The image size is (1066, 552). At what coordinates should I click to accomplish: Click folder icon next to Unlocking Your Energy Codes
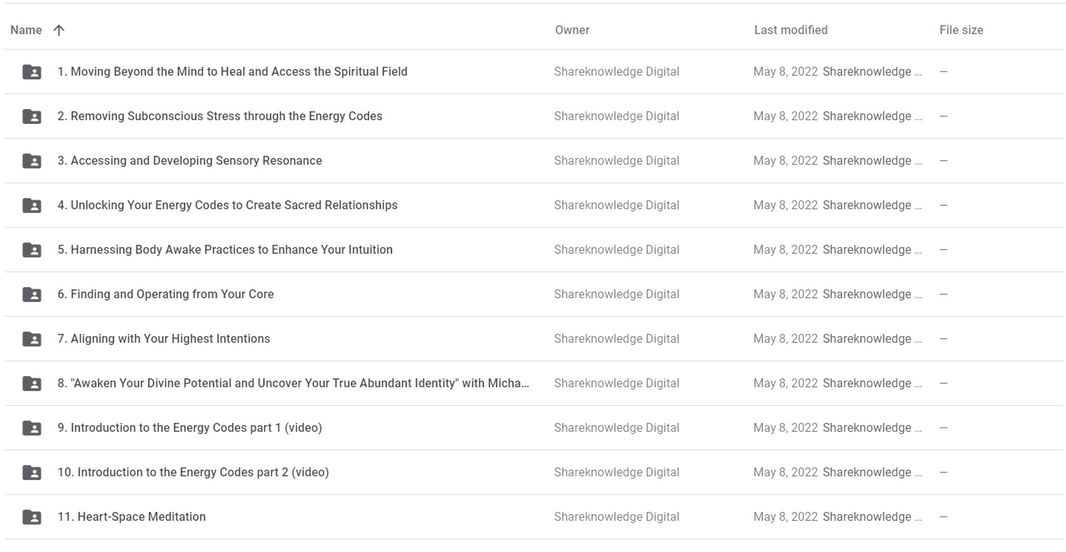pos(32,205)
